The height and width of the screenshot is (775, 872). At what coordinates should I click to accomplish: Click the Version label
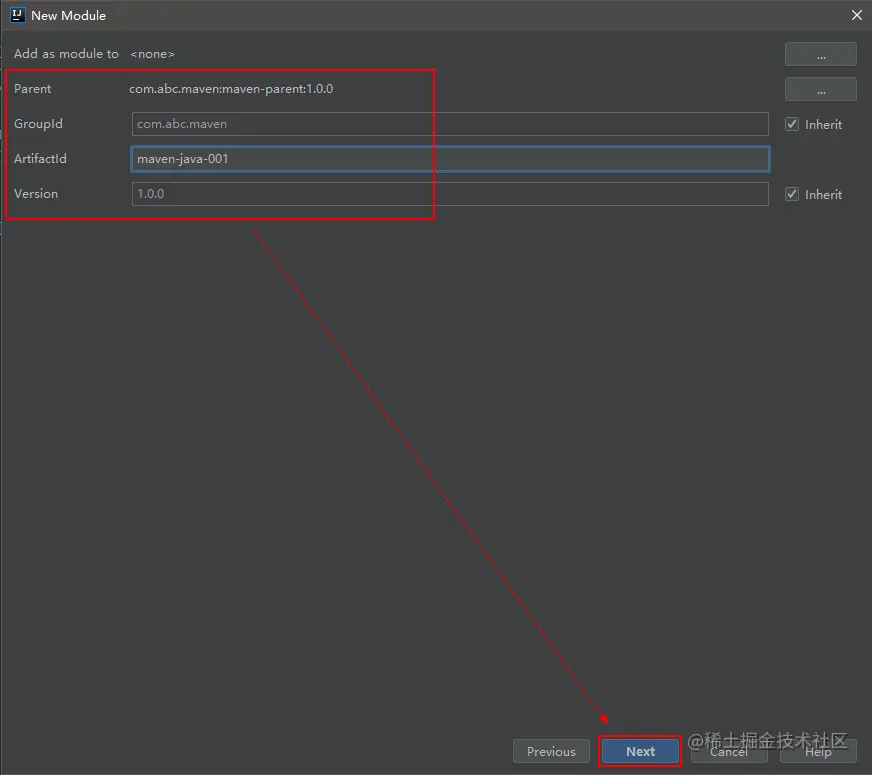point(36,193)
